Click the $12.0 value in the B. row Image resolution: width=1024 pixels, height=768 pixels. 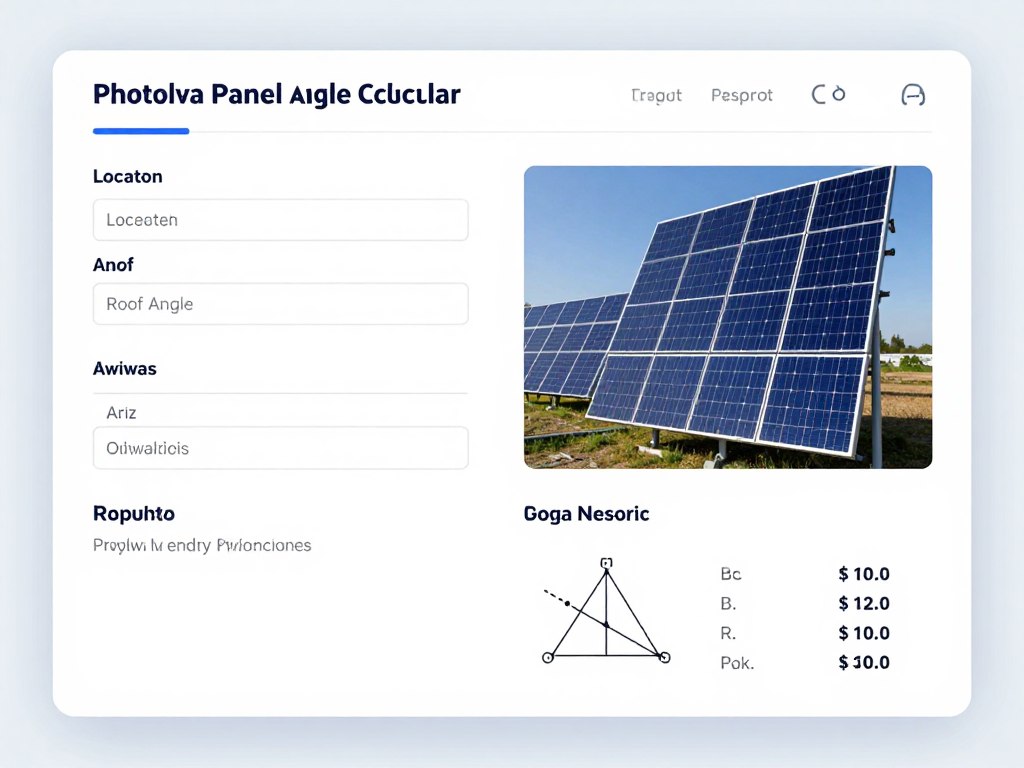(863, 603)
